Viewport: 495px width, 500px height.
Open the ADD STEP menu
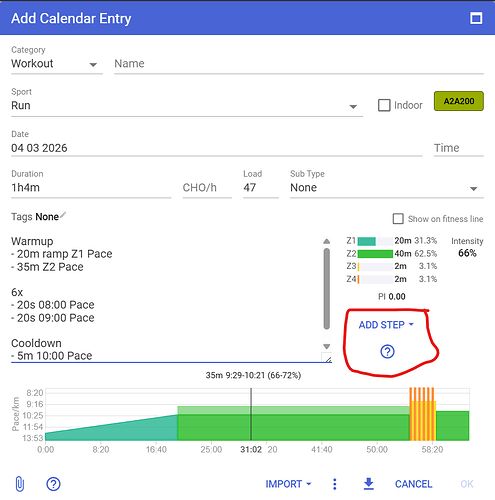click(x=386, y=325)
